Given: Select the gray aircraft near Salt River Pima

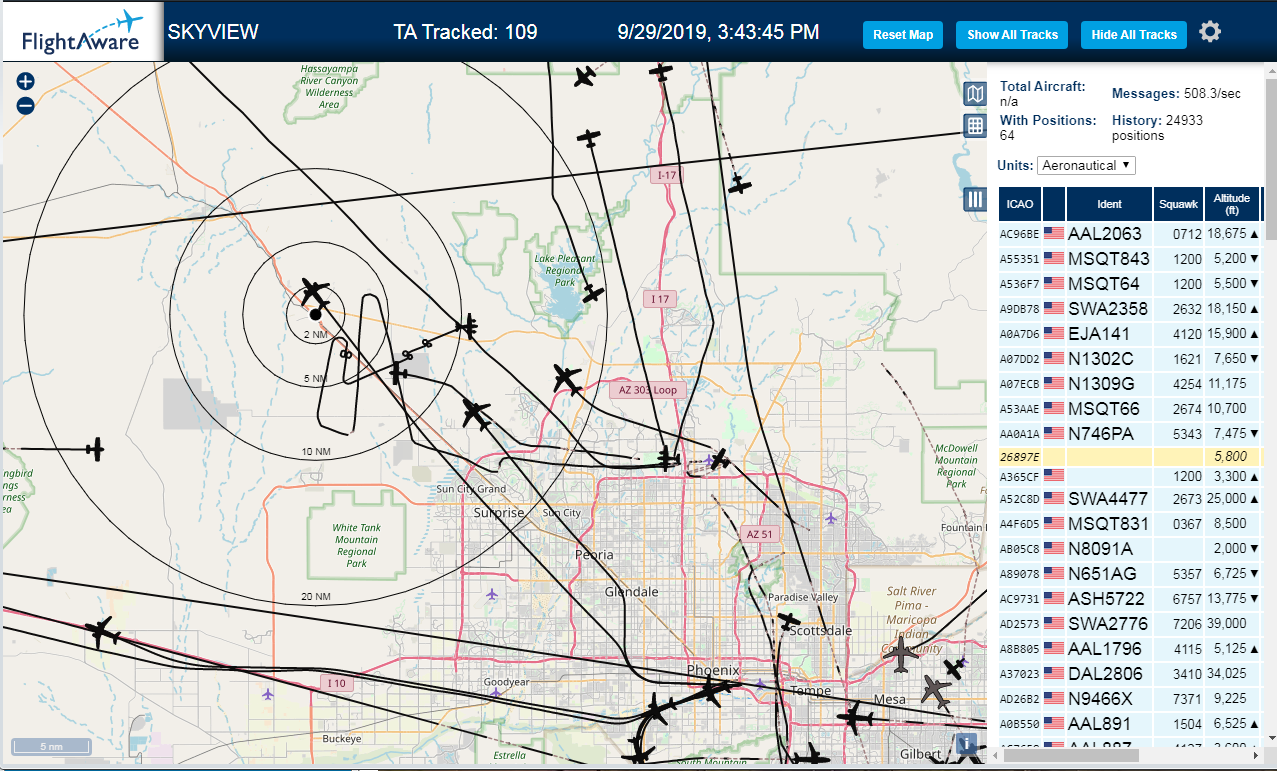Looking at the screenshot, I should coord(902,655).
